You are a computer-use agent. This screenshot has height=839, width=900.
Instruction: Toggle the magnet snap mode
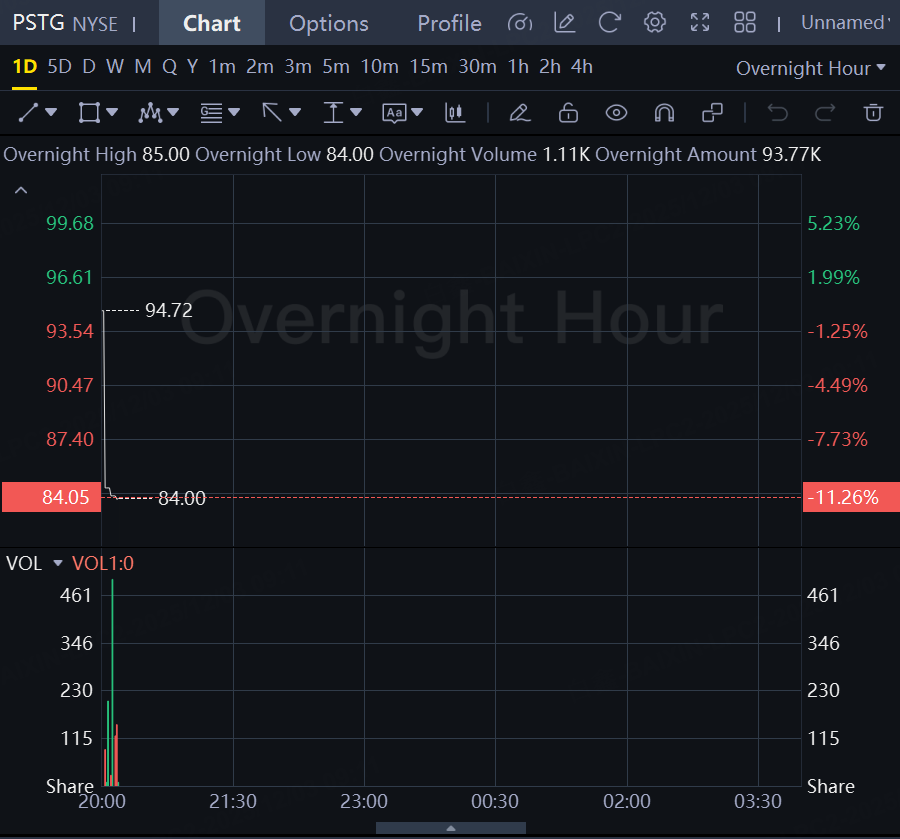pos(664,112)
